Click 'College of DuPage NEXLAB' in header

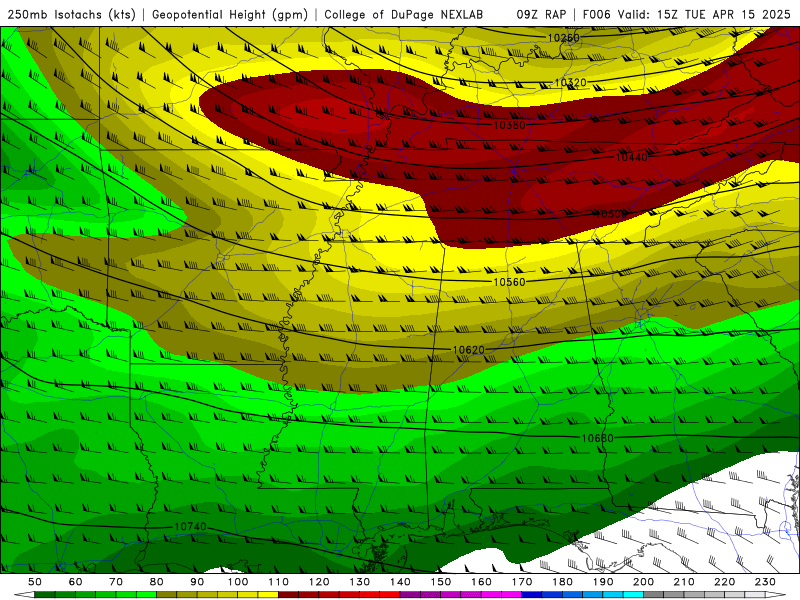(403, 15)
